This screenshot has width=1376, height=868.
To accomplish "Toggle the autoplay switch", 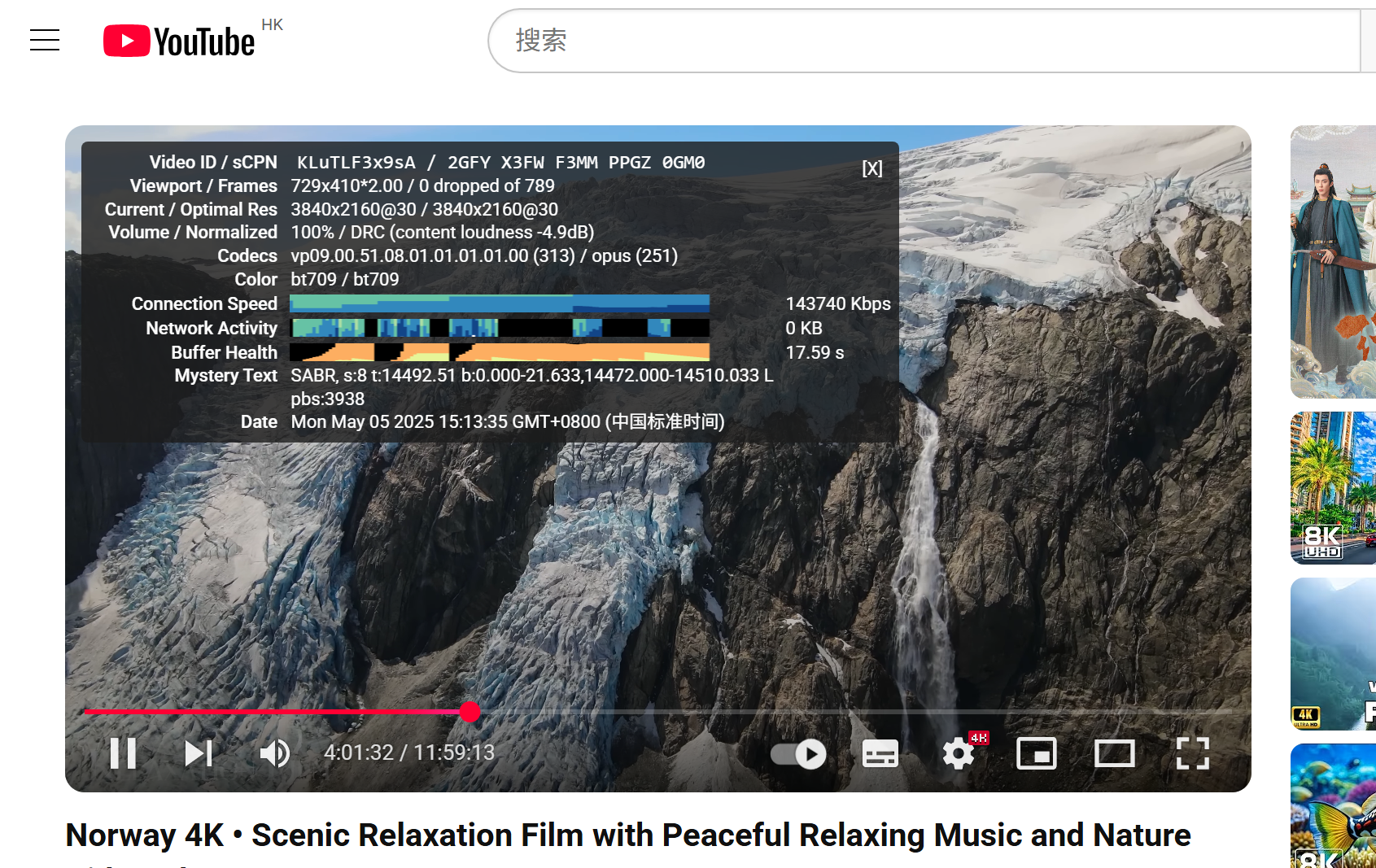I will [x=798, y=754].
